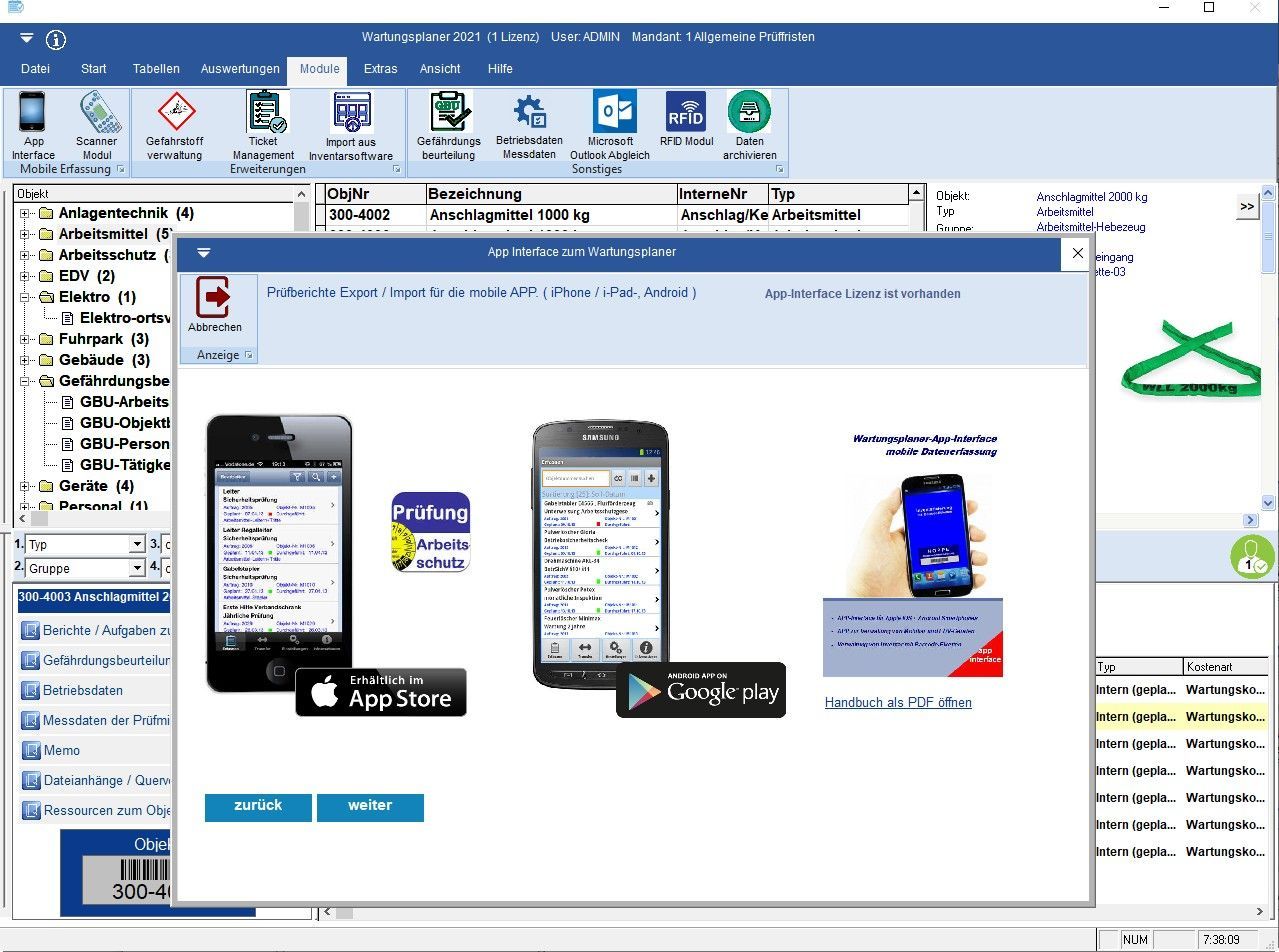Collapse the Elektro tree folder
The width and height of the screenshot is (1279, 952).
tap(25, 297)
